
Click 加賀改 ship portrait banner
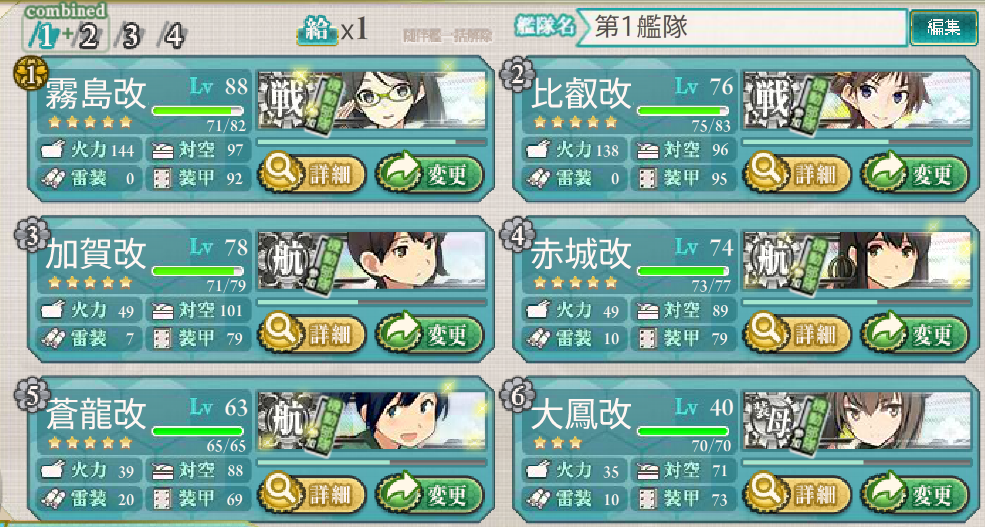(373, 260)
